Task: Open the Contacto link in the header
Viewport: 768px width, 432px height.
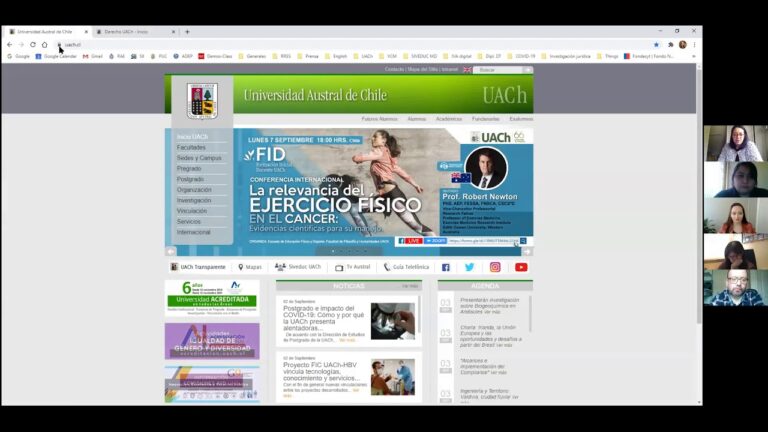Action: (x=394, y=70)
